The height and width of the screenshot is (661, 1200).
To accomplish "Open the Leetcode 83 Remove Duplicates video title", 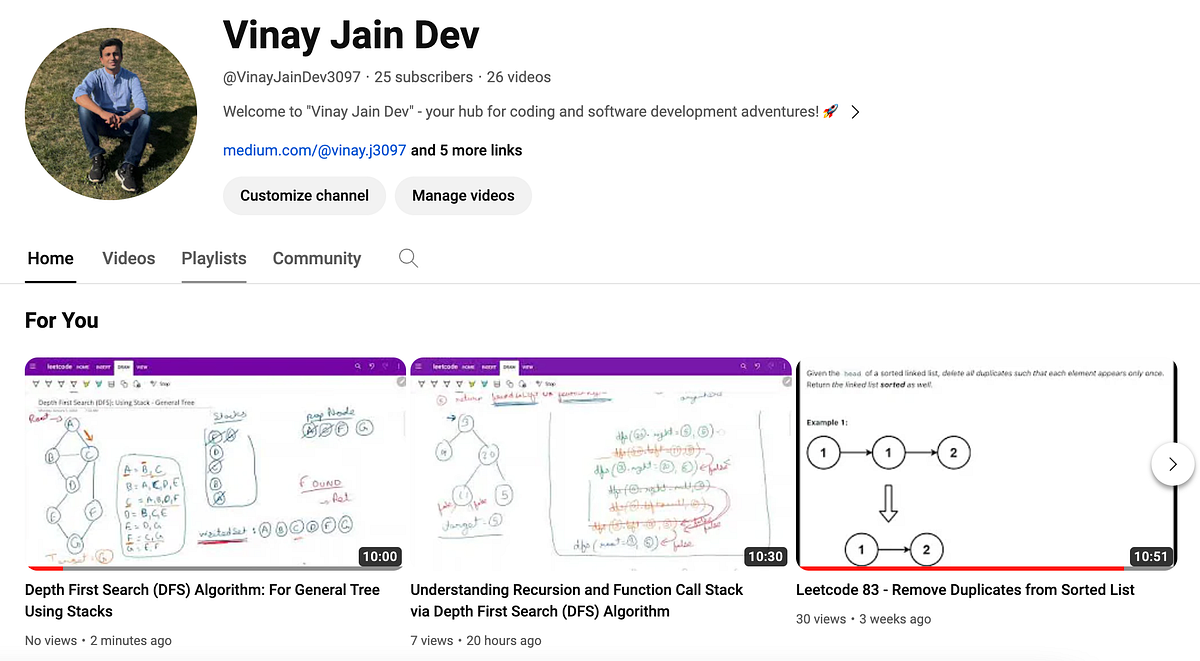I will [x=964, y=590].
